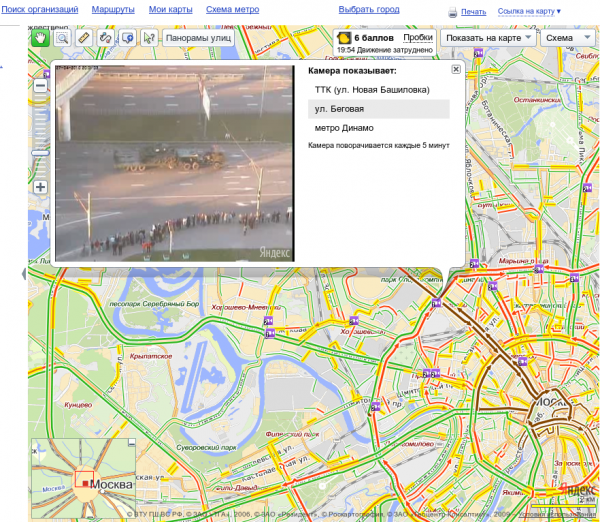600x522 pixels.
Task: Click the zoom in plus button
Action: [x=41, y=187]
